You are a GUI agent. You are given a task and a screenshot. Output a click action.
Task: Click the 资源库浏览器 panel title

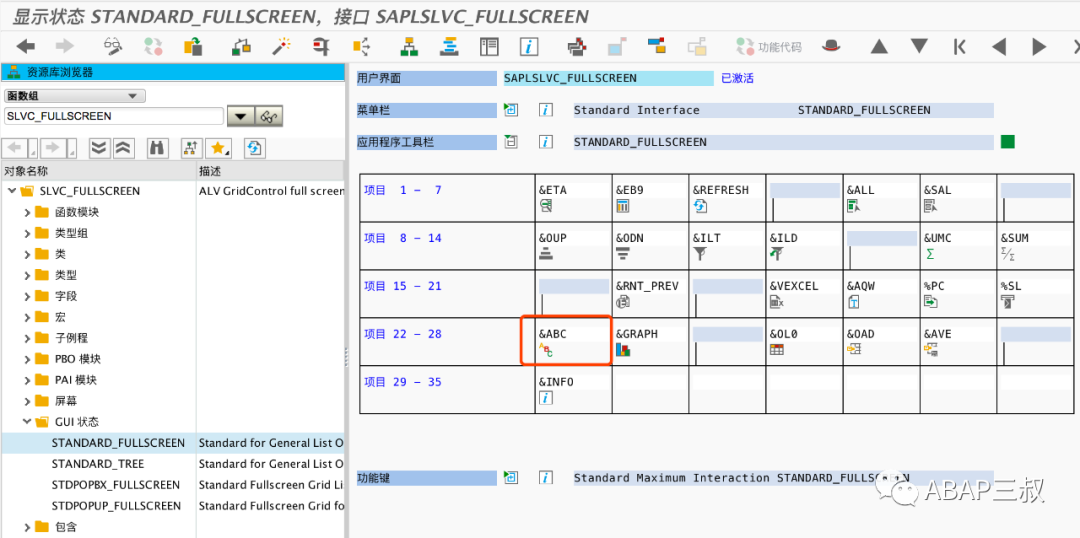click(x=60, y=72)
